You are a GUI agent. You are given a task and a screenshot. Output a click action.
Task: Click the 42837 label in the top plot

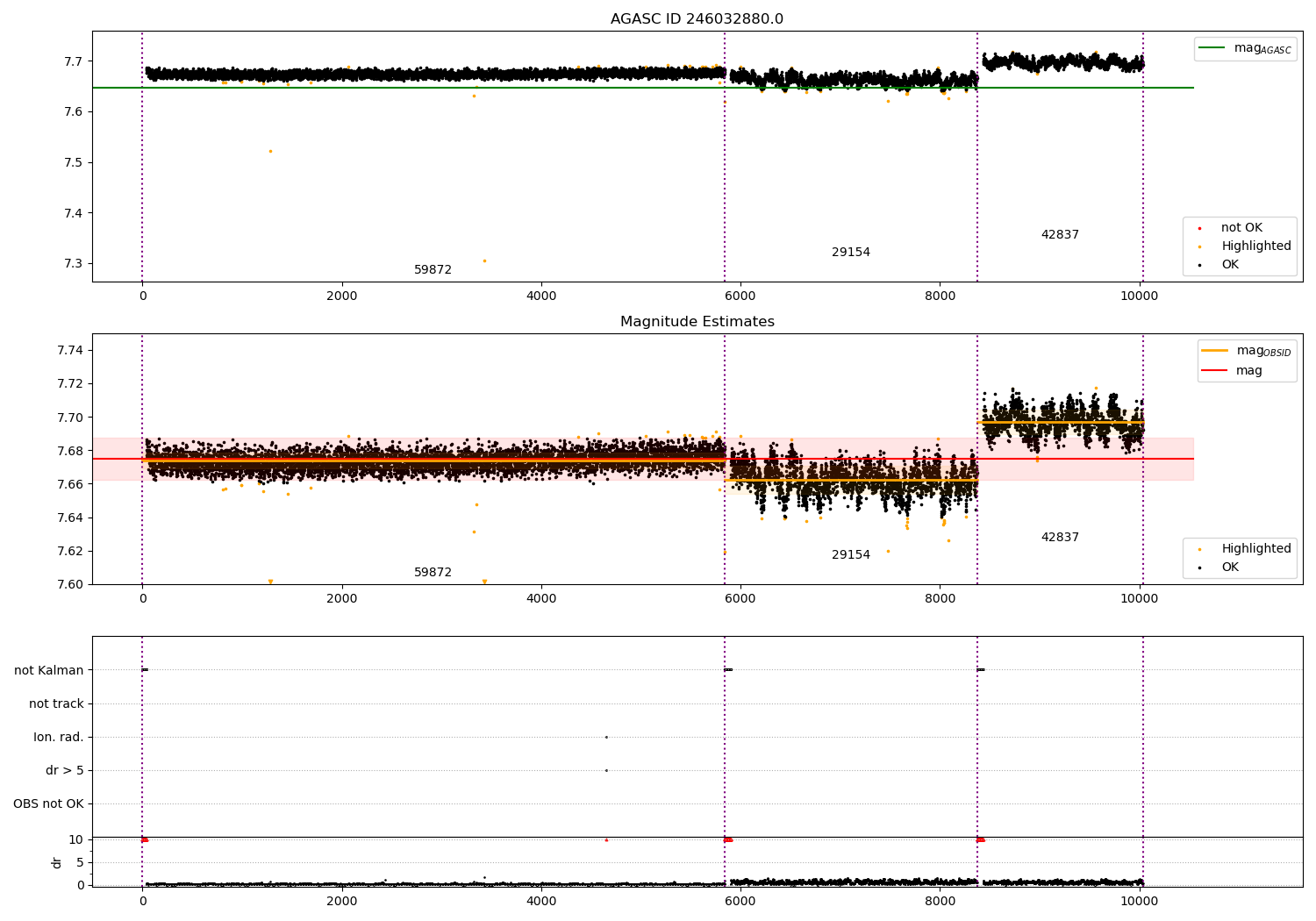(x=1060, y=235)
